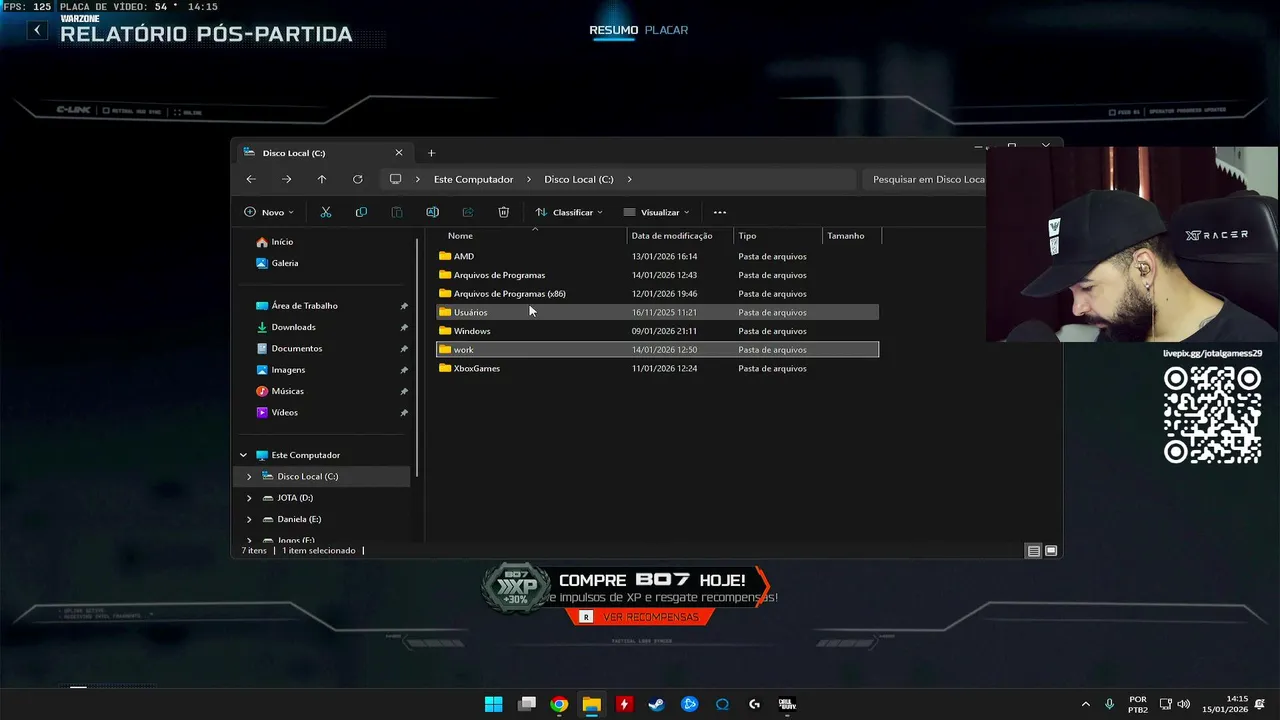Screen dimensions: 1280x720
Task: Open Vídeos quick access folder
Action: 284,413
